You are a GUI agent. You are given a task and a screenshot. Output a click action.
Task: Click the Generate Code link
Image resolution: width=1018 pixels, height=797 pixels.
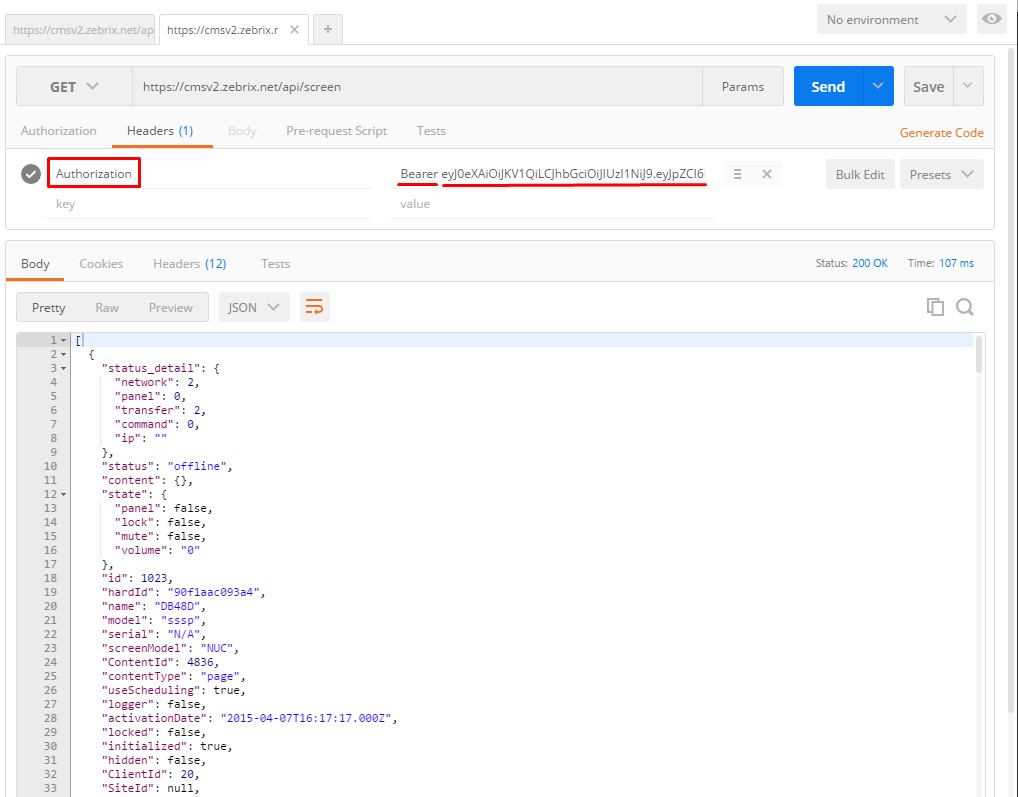941,133
